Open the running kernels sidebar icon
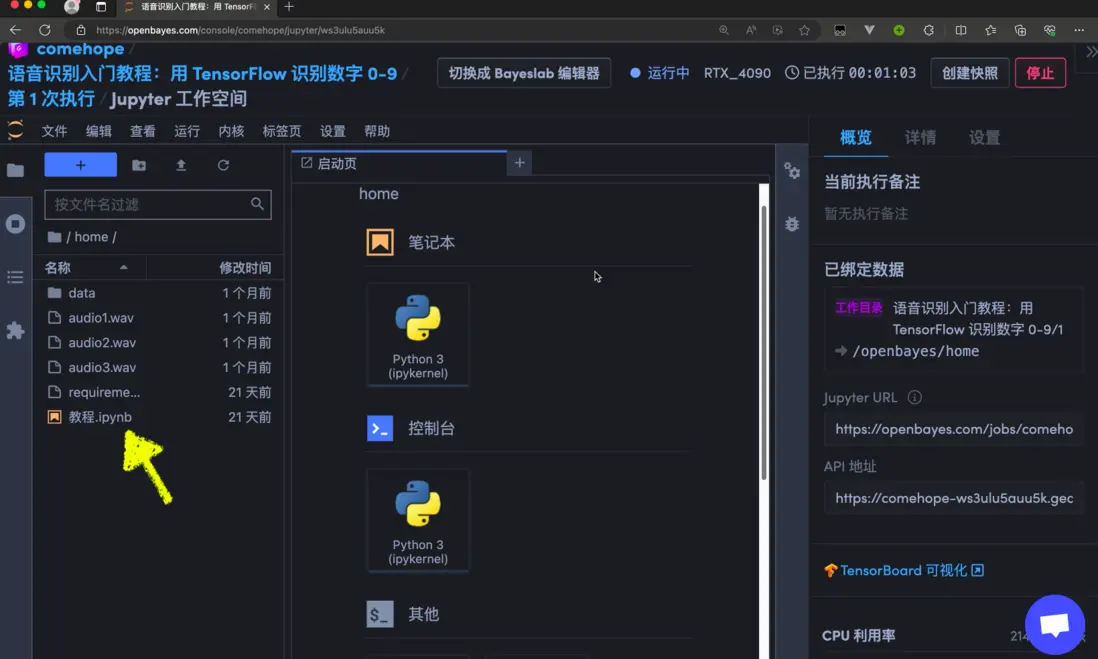The image size is (1098, 659). click(x=15, y=224)
